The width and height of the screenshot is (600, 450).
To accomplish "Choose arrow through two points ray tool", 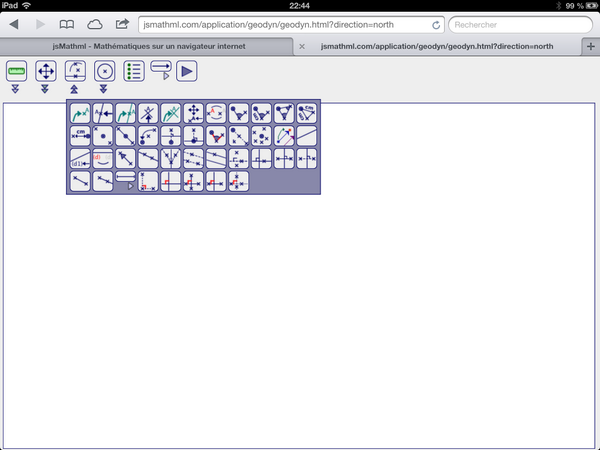I will coord(126,158).
